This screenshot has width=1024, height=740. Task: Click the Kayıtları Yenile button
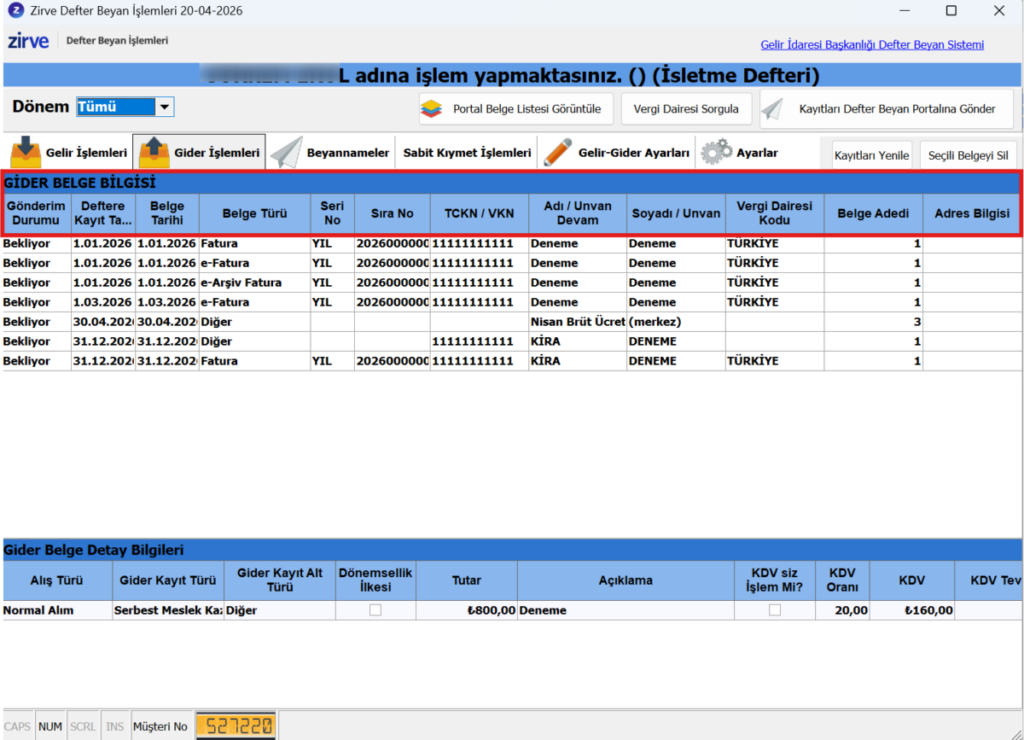pos(871,155)
